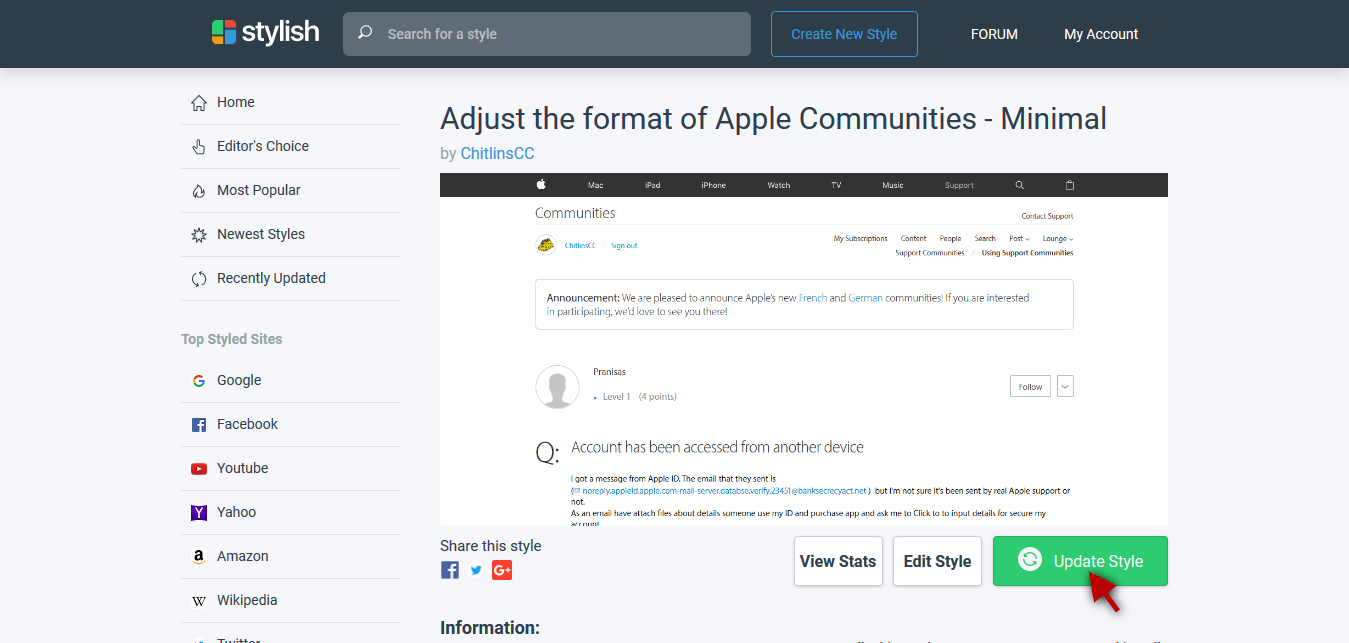Open Home via its house icon

coord(199,102)
